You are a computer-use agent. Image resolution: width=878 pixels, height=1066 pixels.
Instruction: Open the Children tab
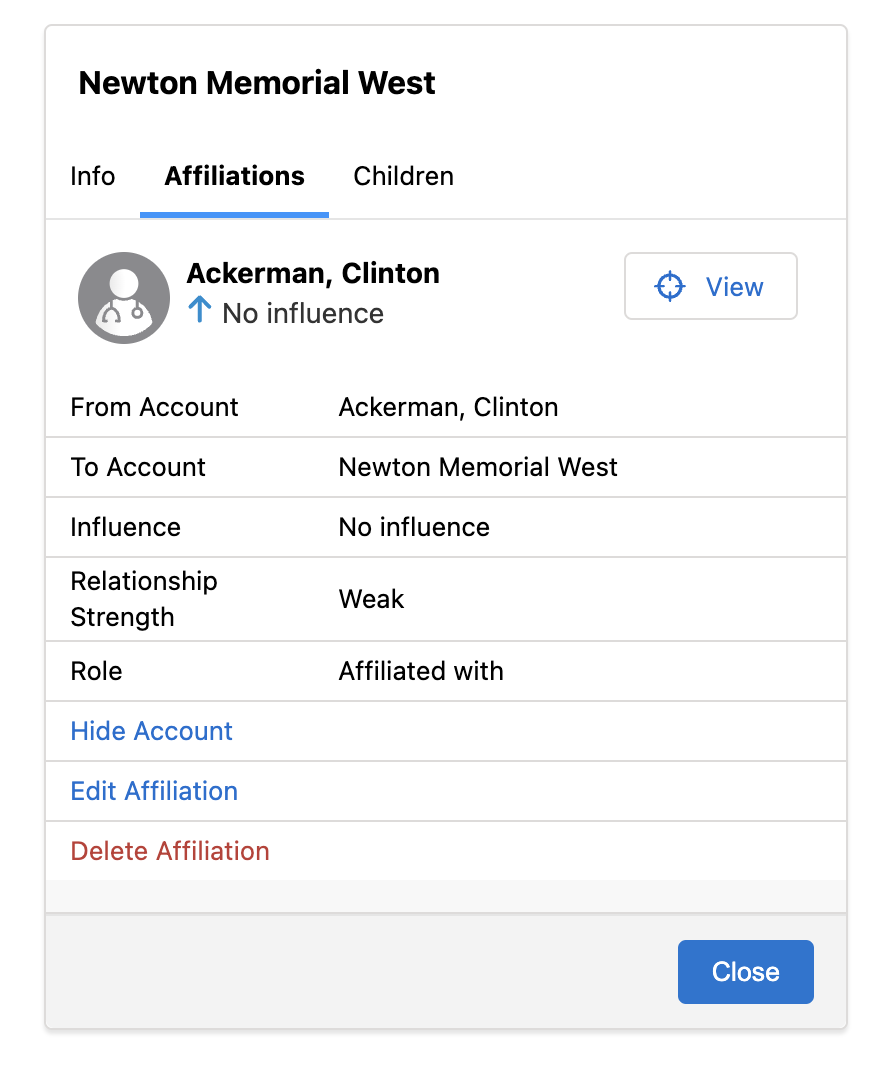[x=403, y=177]
